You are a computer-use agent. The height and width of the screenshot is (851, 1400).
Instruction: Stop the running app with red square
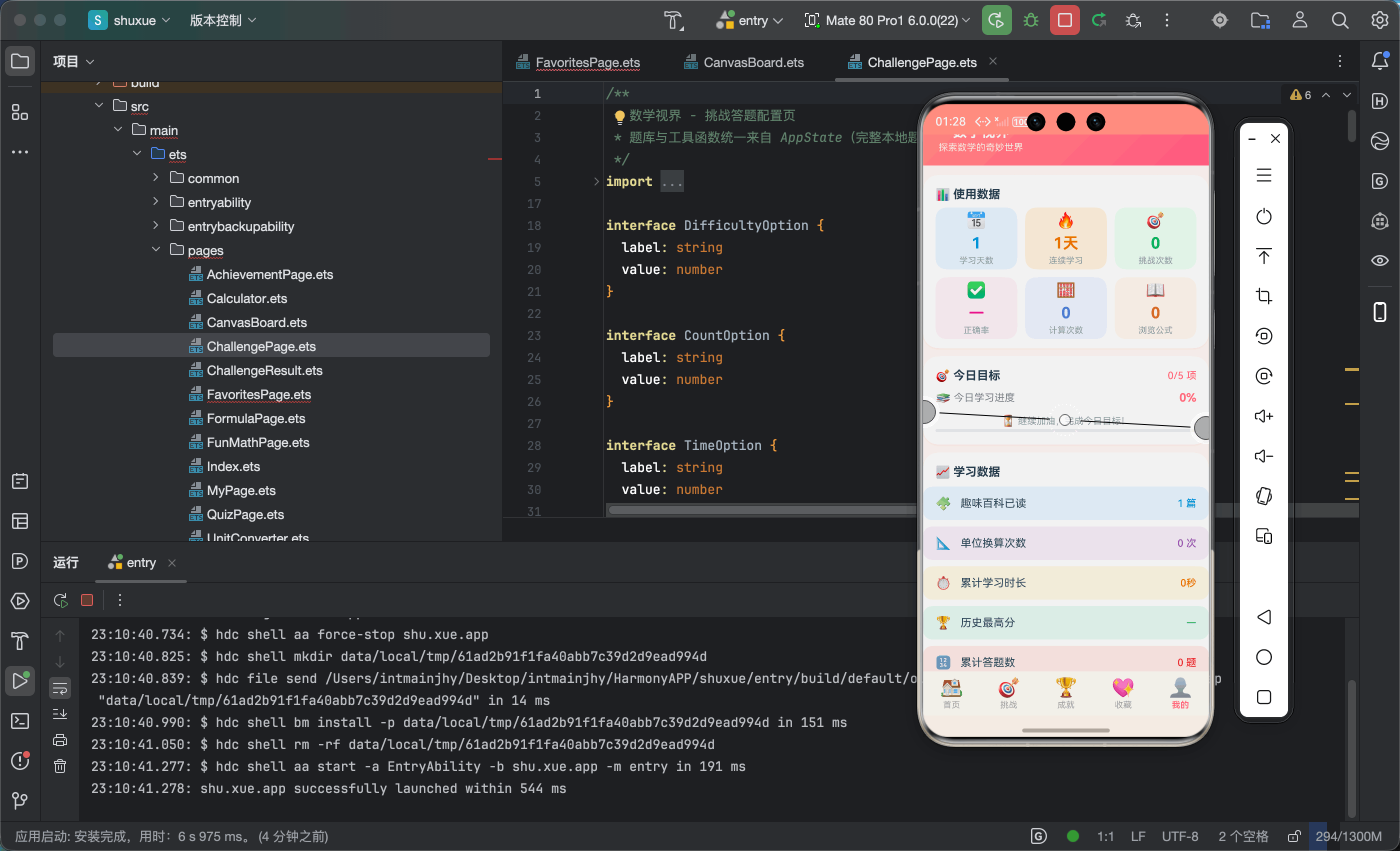1065,20
